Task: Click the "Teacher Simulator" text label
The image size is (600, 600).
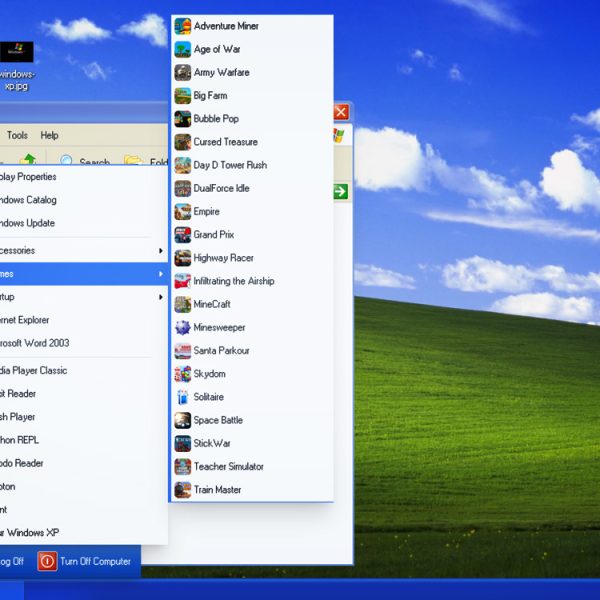Action: [x=228, y=466]
